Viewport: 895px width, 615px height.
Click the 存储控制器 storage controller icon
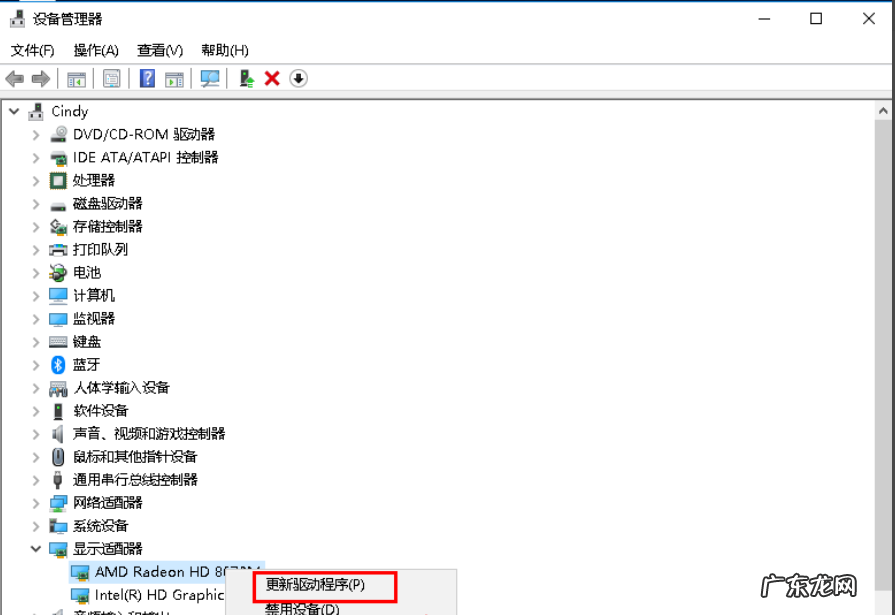tap(58, 227)
